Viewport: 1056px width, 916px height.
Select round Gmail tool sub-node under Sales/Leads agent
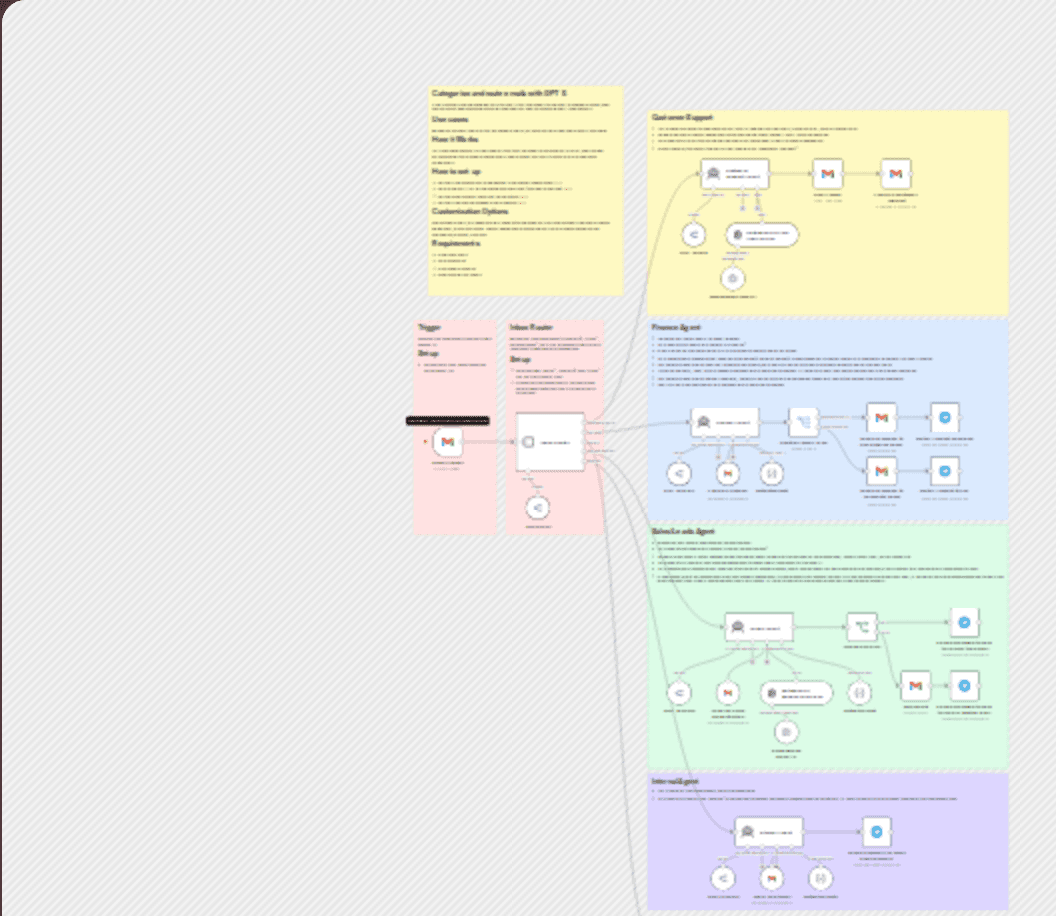pos(727,692)
